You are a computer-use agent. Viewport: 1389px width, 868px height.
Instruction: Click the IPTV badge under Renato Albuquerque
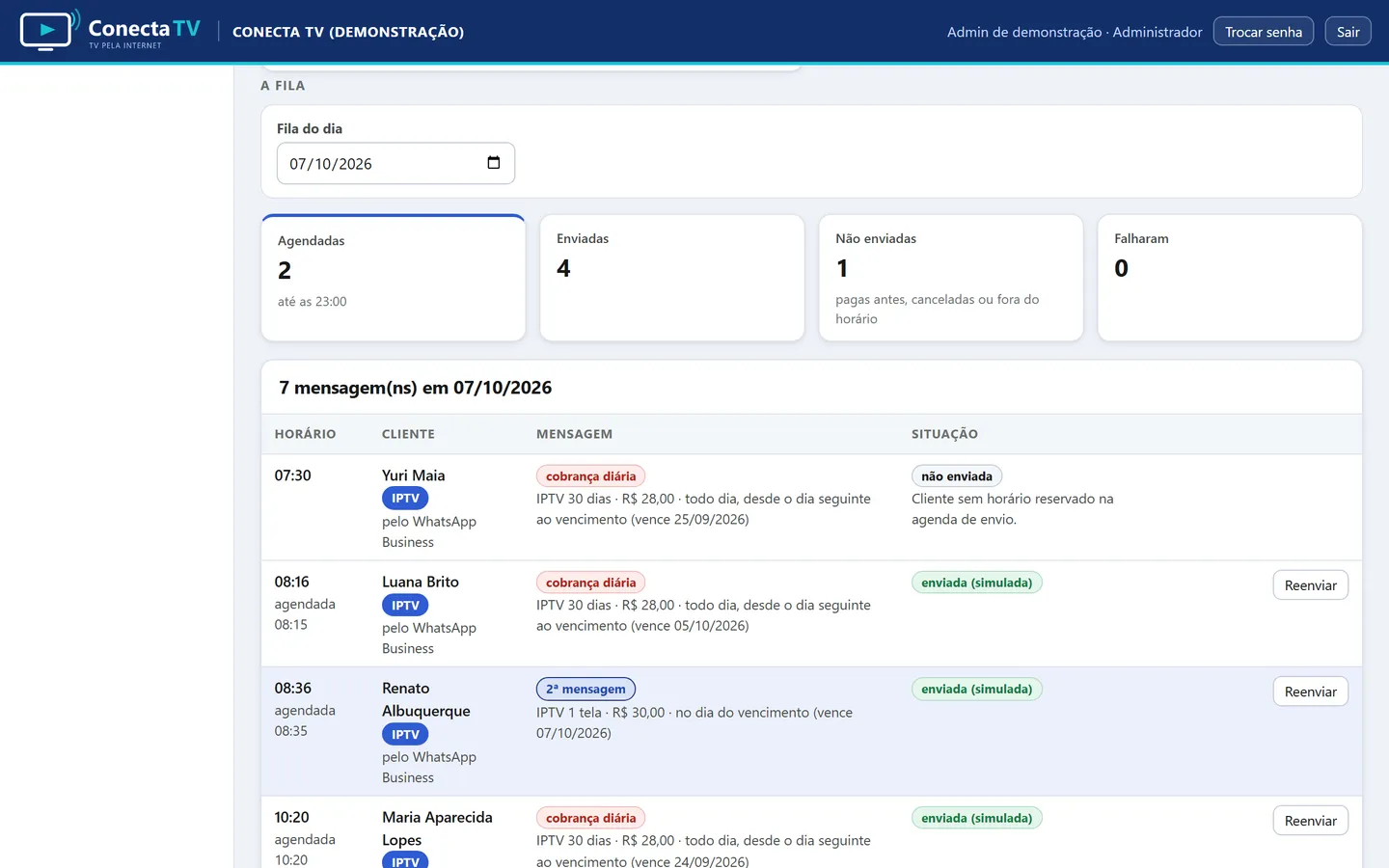[405, 735]
